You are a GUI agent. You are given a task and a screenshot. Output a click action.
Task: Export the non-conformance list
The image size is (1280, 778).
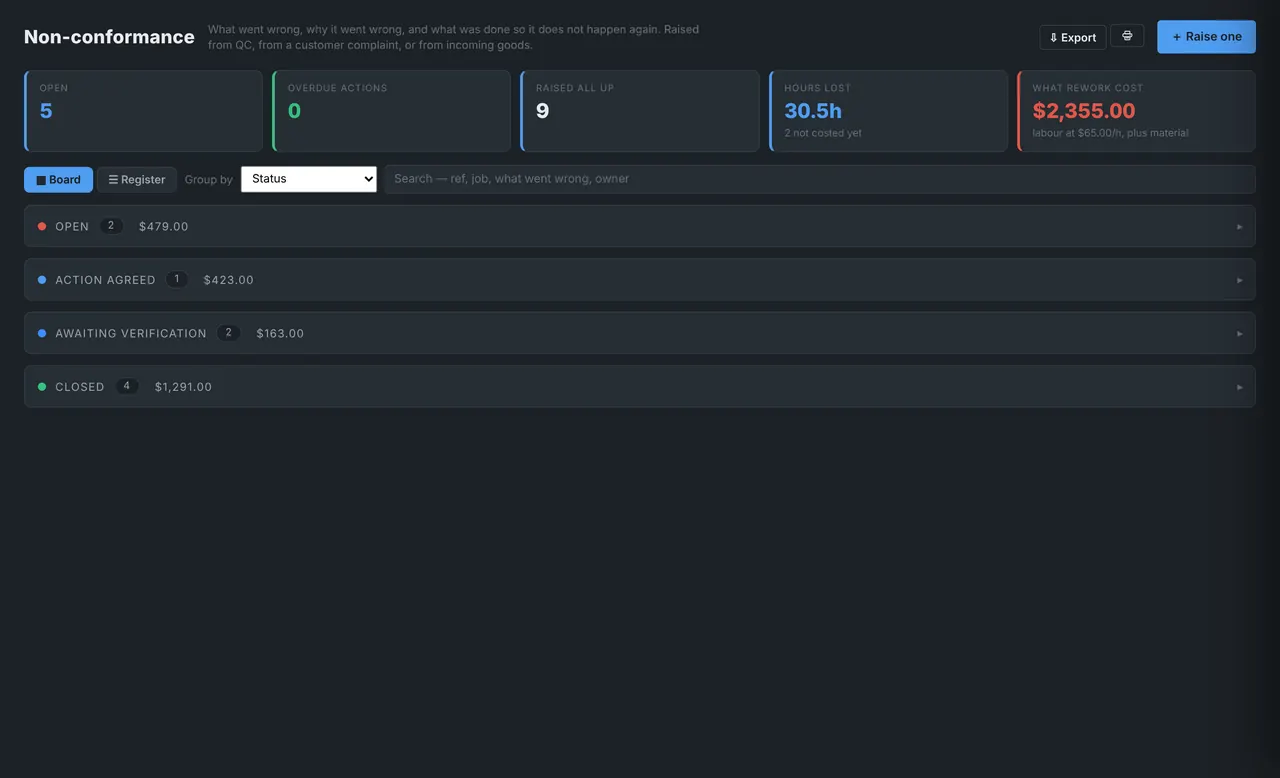pyautogui.click(x=1073, y=37)
